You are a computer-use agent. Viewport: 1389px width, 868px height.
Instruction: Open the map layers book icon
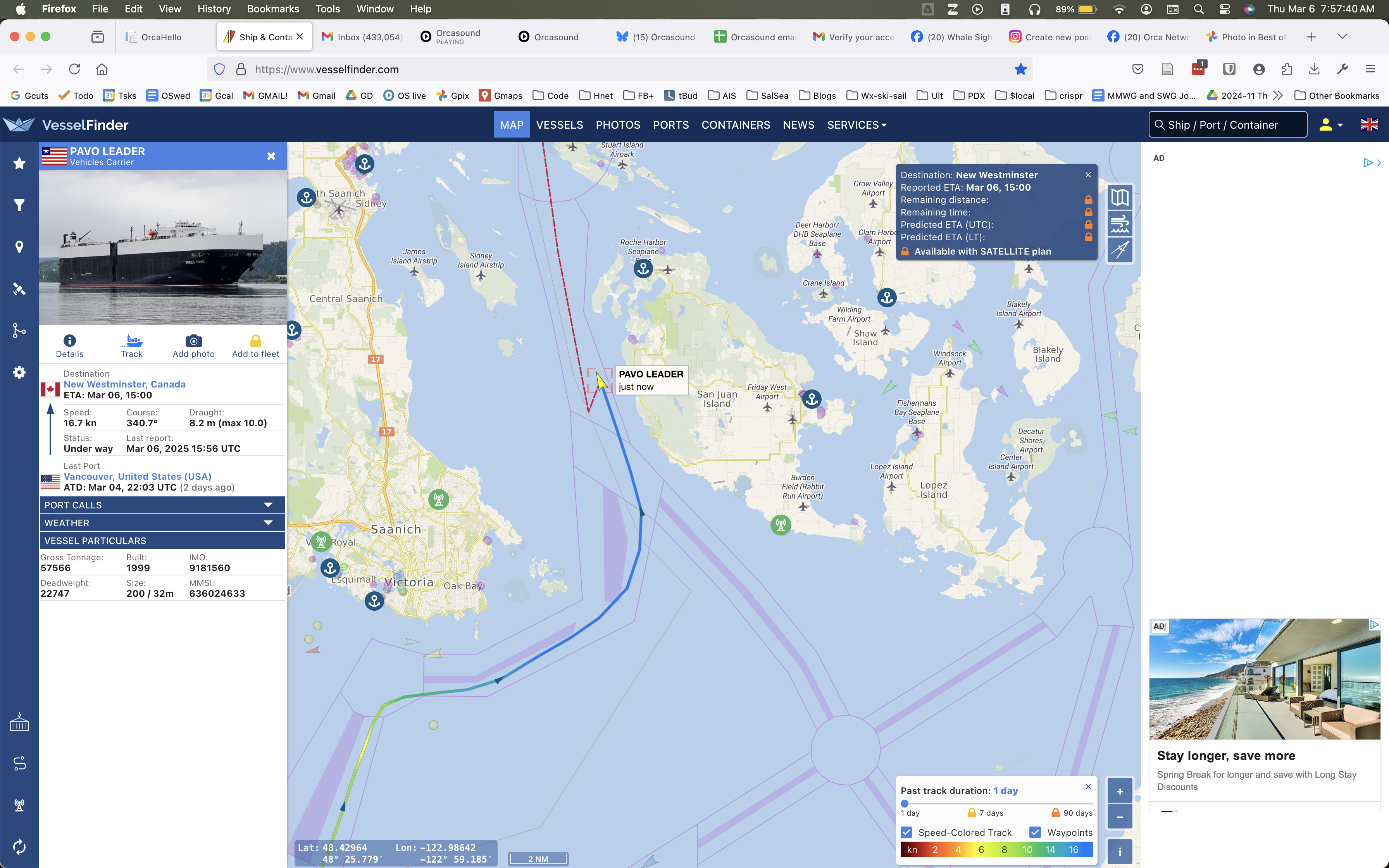click(1119, 198)
